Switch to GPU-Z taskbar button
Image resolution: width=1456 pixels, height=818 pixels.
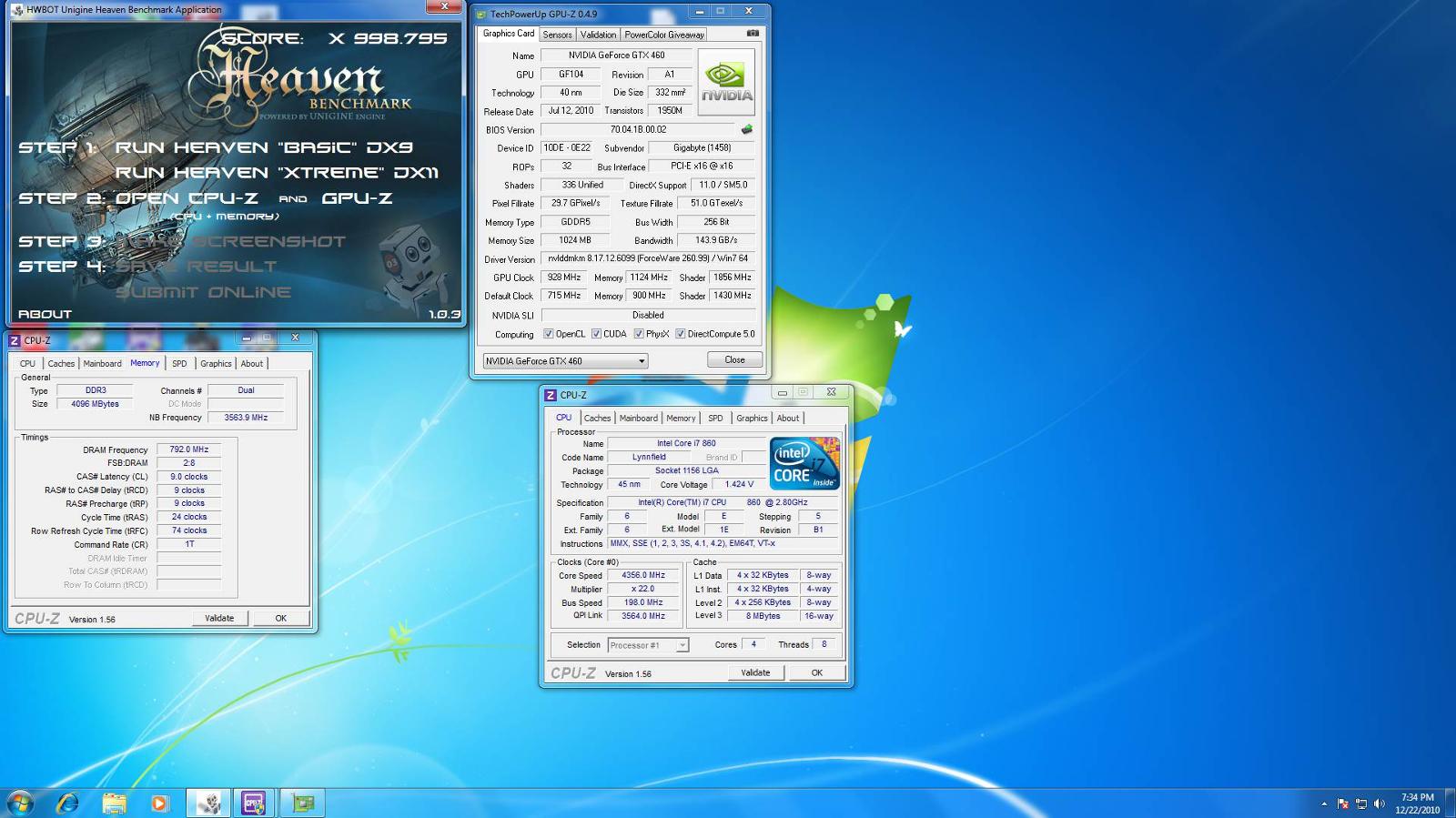pyautogui.click(x=303, y=803)
